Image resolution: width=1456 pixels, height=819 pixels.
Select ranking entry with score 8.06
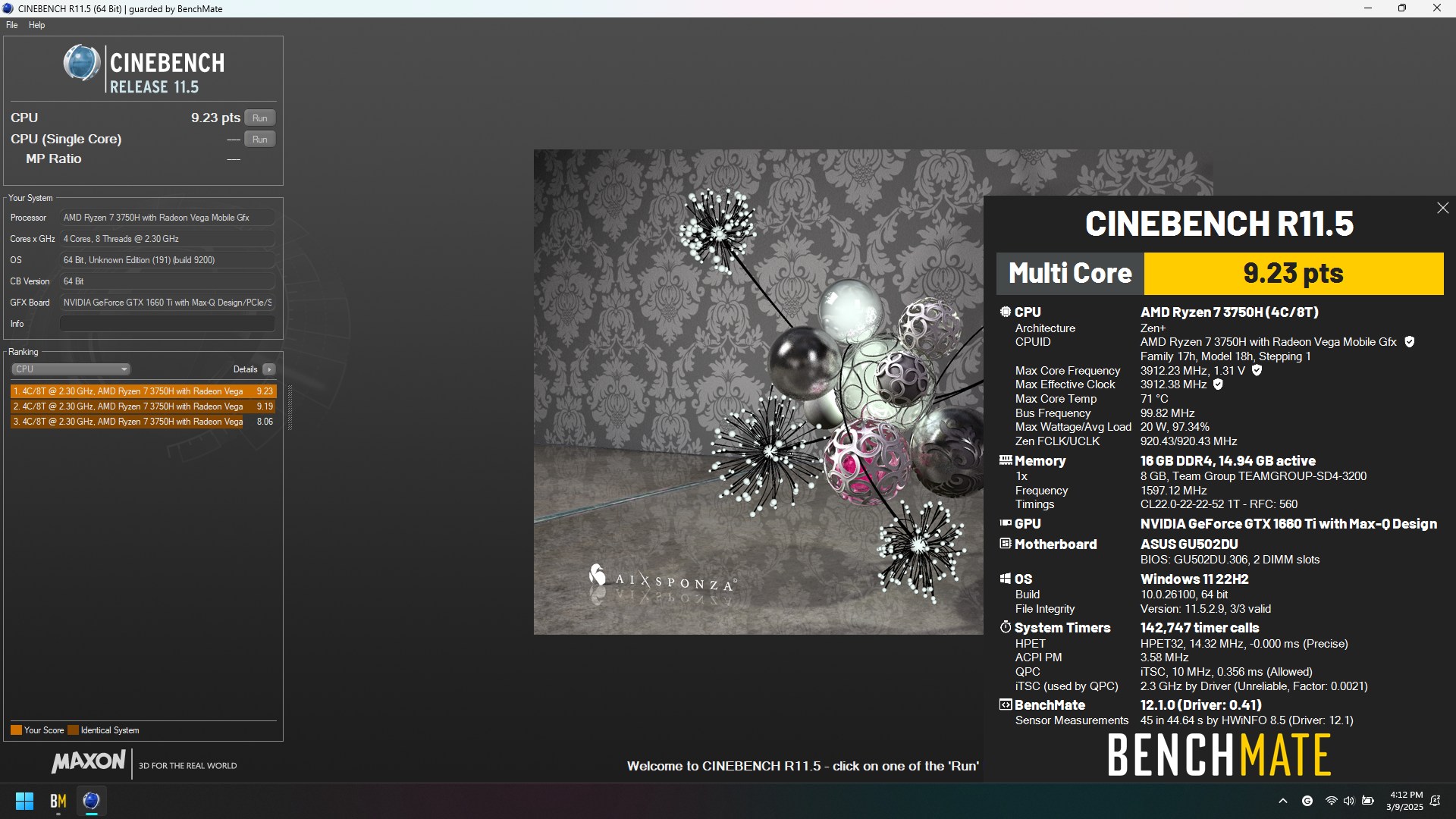pyautogui.click(x=143, y=422)
